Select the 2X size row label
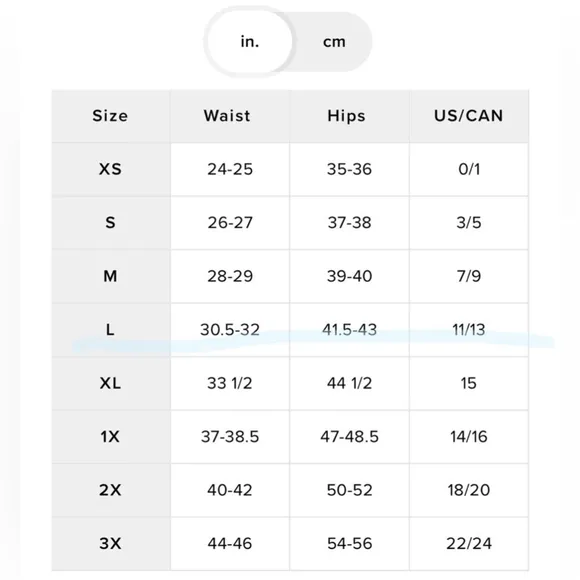Image resolution: width=580 pixels, height=580 pixels. [111, 490]
